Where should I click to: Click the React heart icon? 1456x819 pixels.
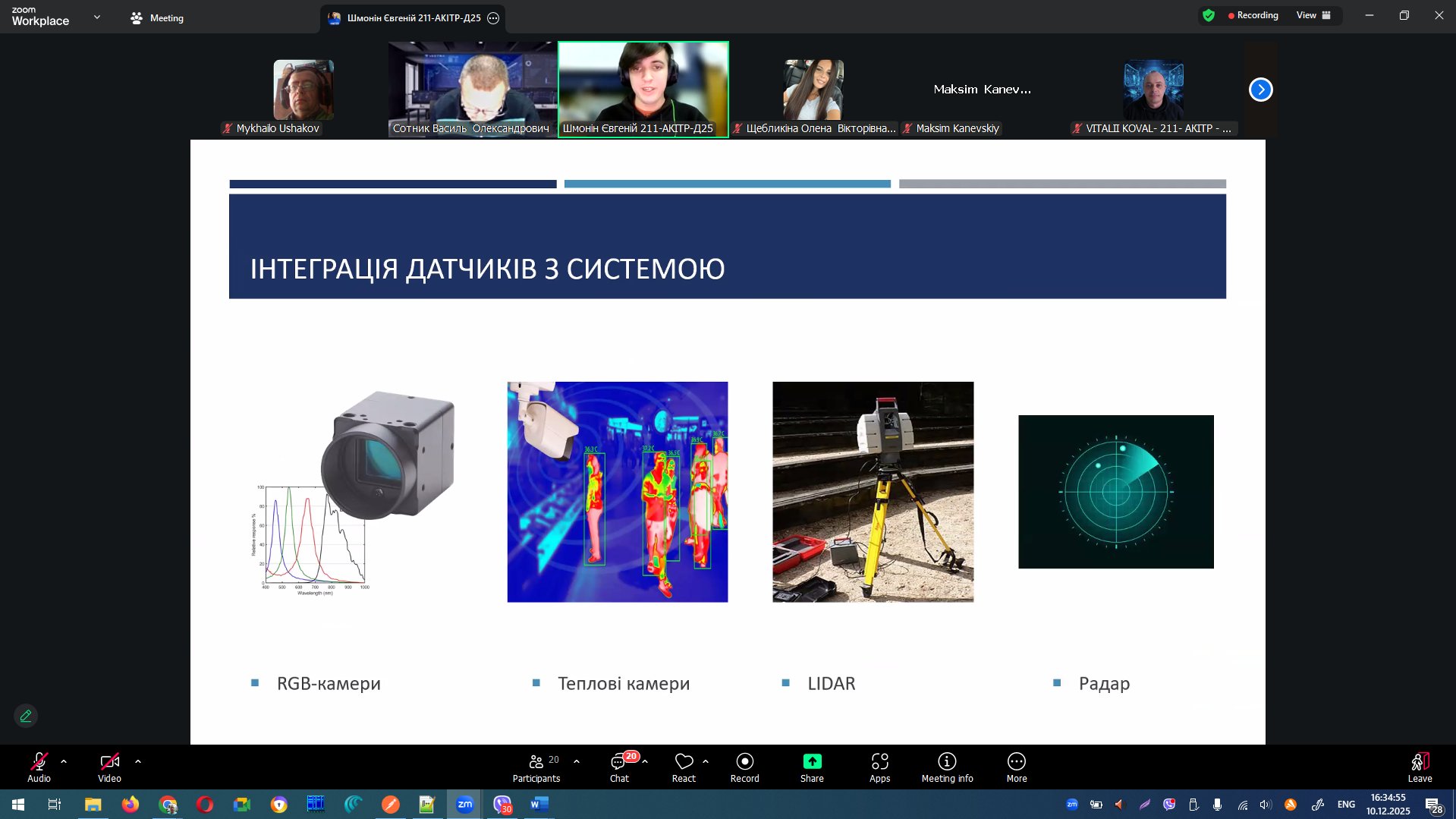684,762
